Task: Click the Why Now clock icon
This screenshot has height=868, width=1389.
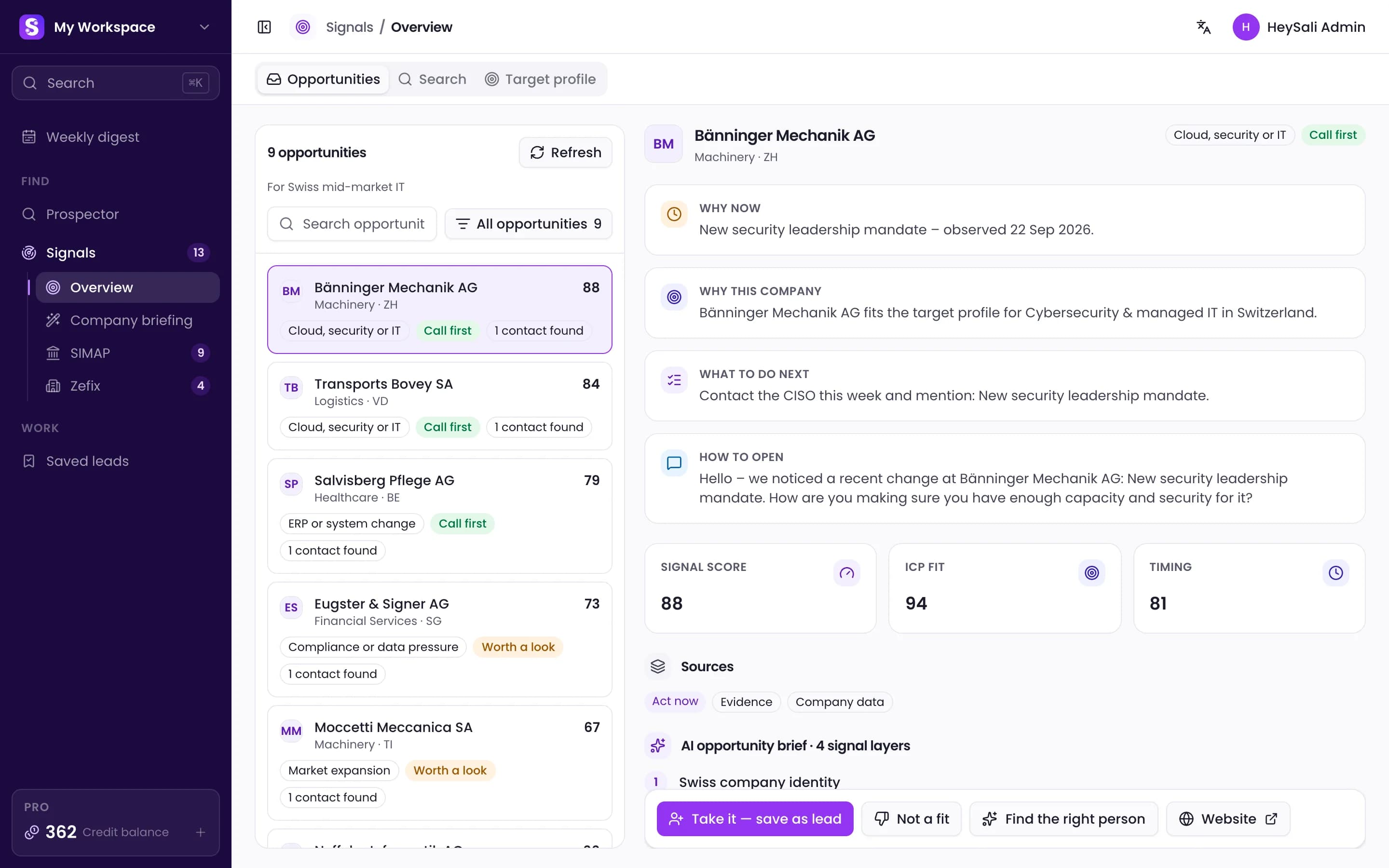Action: 674,214
